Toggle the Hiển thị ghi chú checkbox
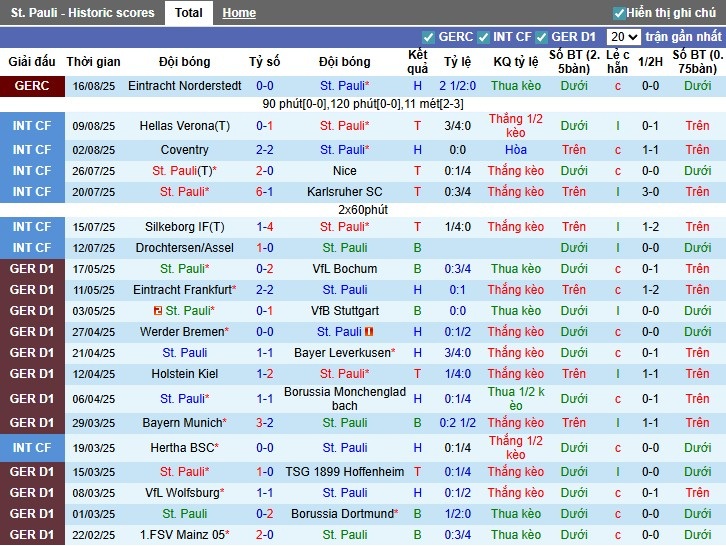Viewport: 726px width, 546px height. click(x=619, y=13)
